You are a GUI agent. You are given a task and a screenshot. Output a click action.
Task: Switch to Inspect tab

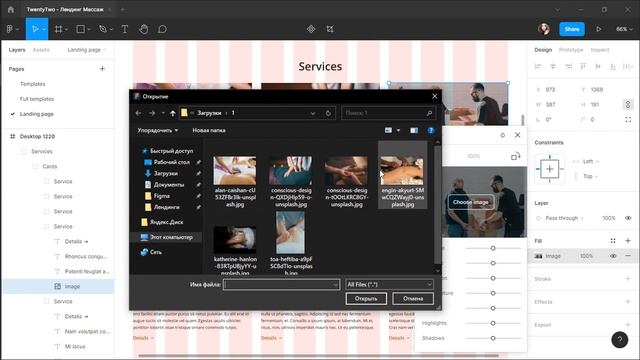tap(600, 50)
